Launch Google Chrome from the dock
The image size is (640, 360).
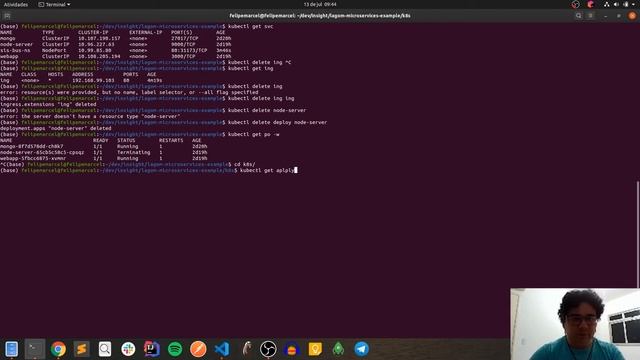[x=58, y=349]
